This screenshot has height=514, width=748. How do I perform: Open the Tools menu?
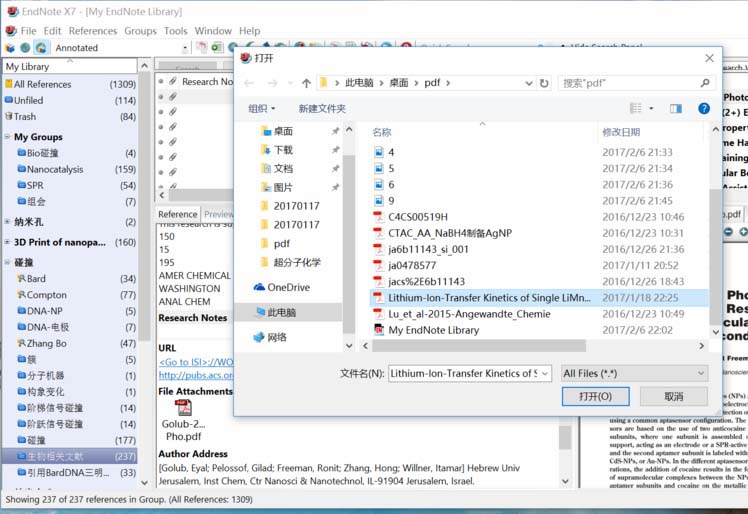[x=175, y=31]
